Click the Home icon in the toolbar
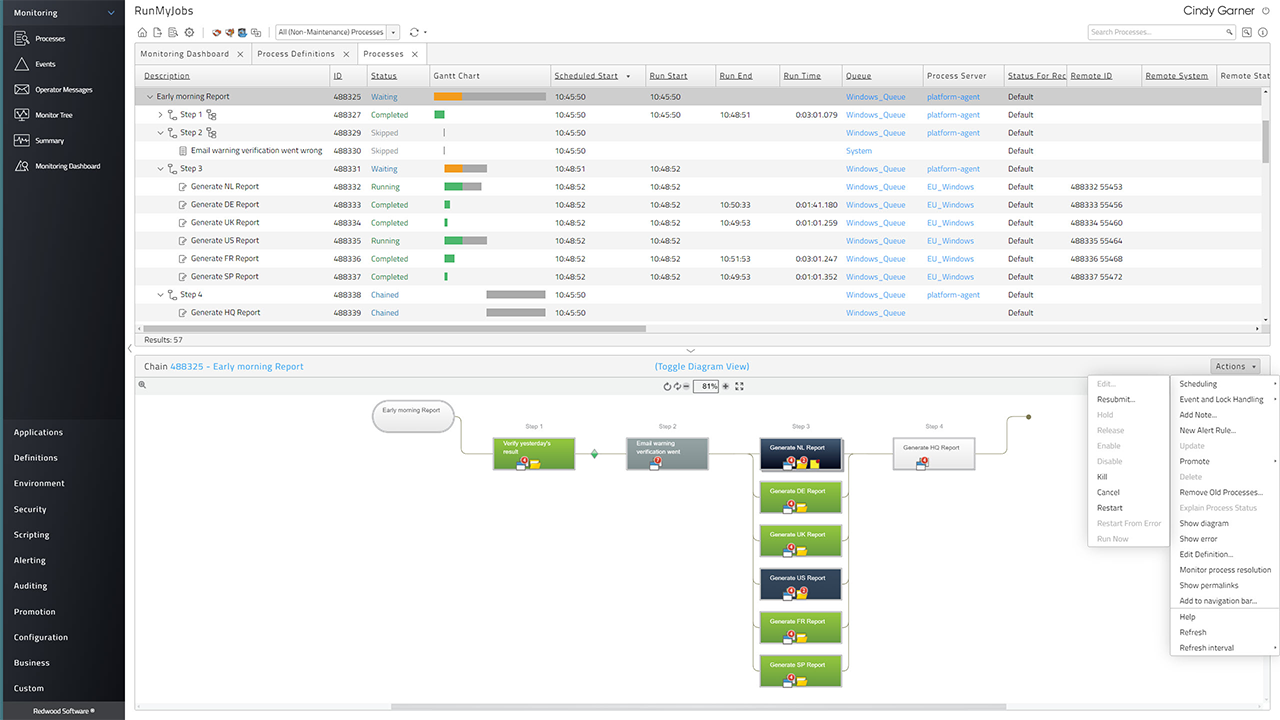The image size is (1280, 720). click(142, 32)
